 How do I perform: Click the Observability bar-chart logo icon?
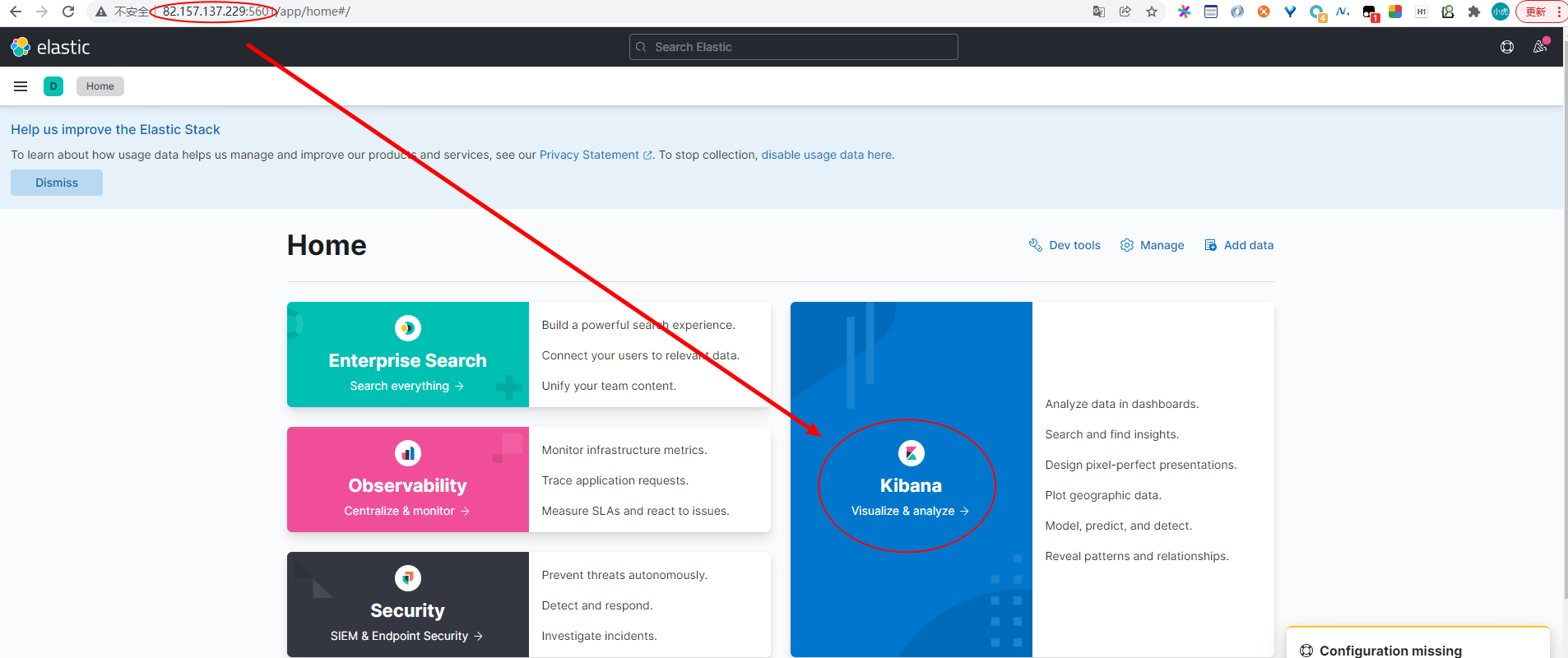click(x=408, y=453)
